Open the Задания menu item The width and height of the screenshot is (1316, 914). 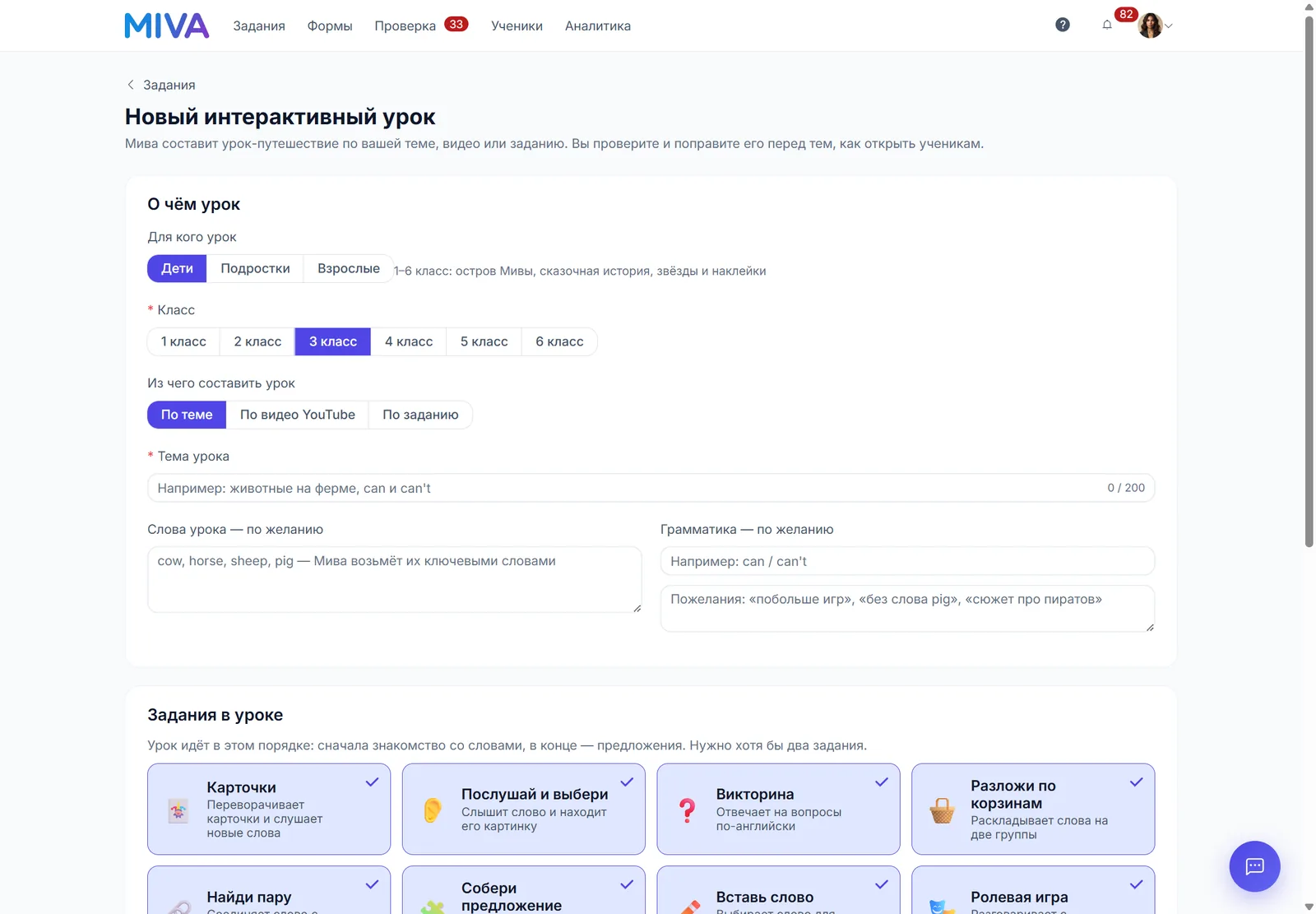pos(259,26)
